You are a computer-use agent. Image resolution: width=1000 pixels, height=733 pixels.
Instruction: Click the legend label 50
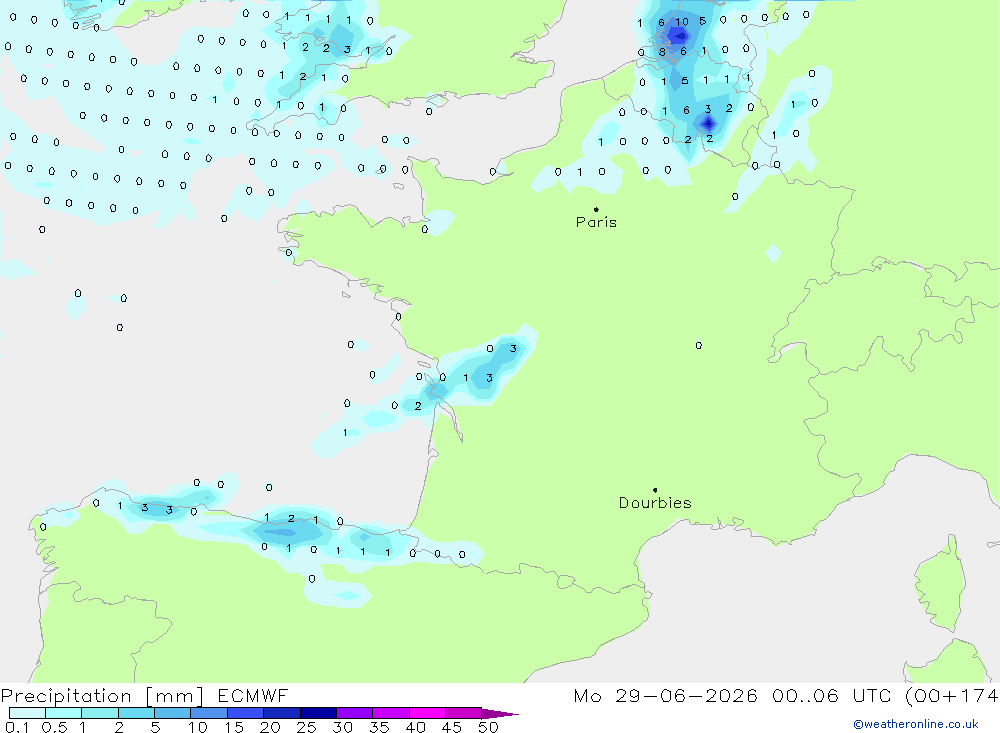488,727
